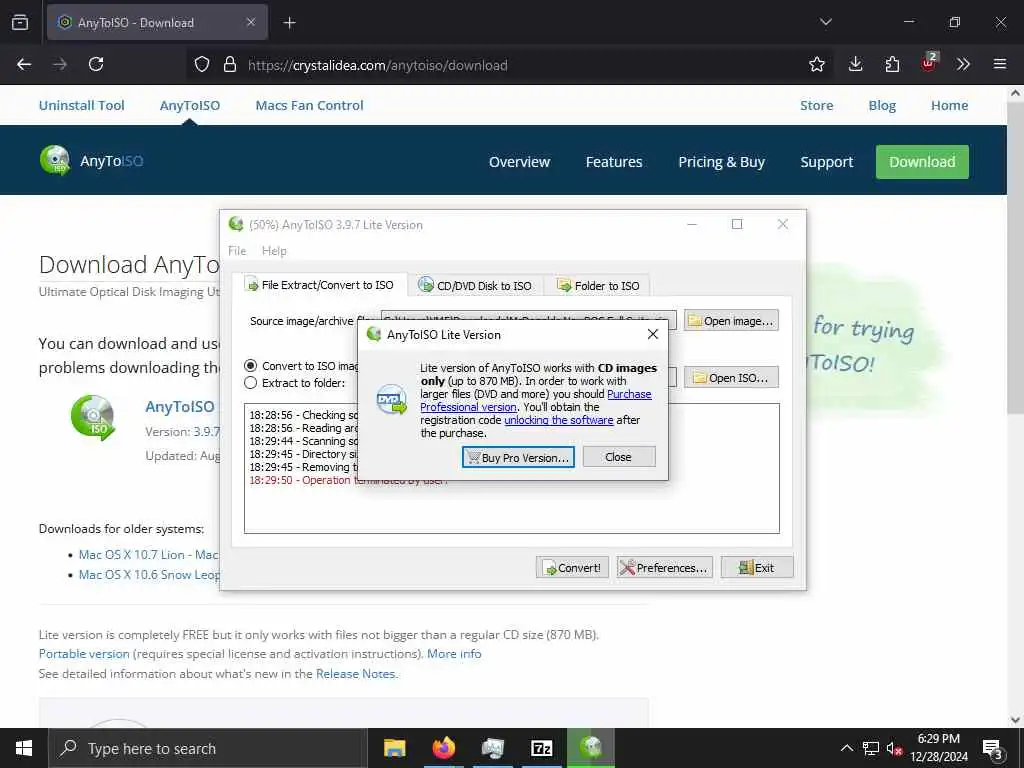Open the Support navigation item
This screenshot has height=768, width=1024.
[x=827, y=161]
